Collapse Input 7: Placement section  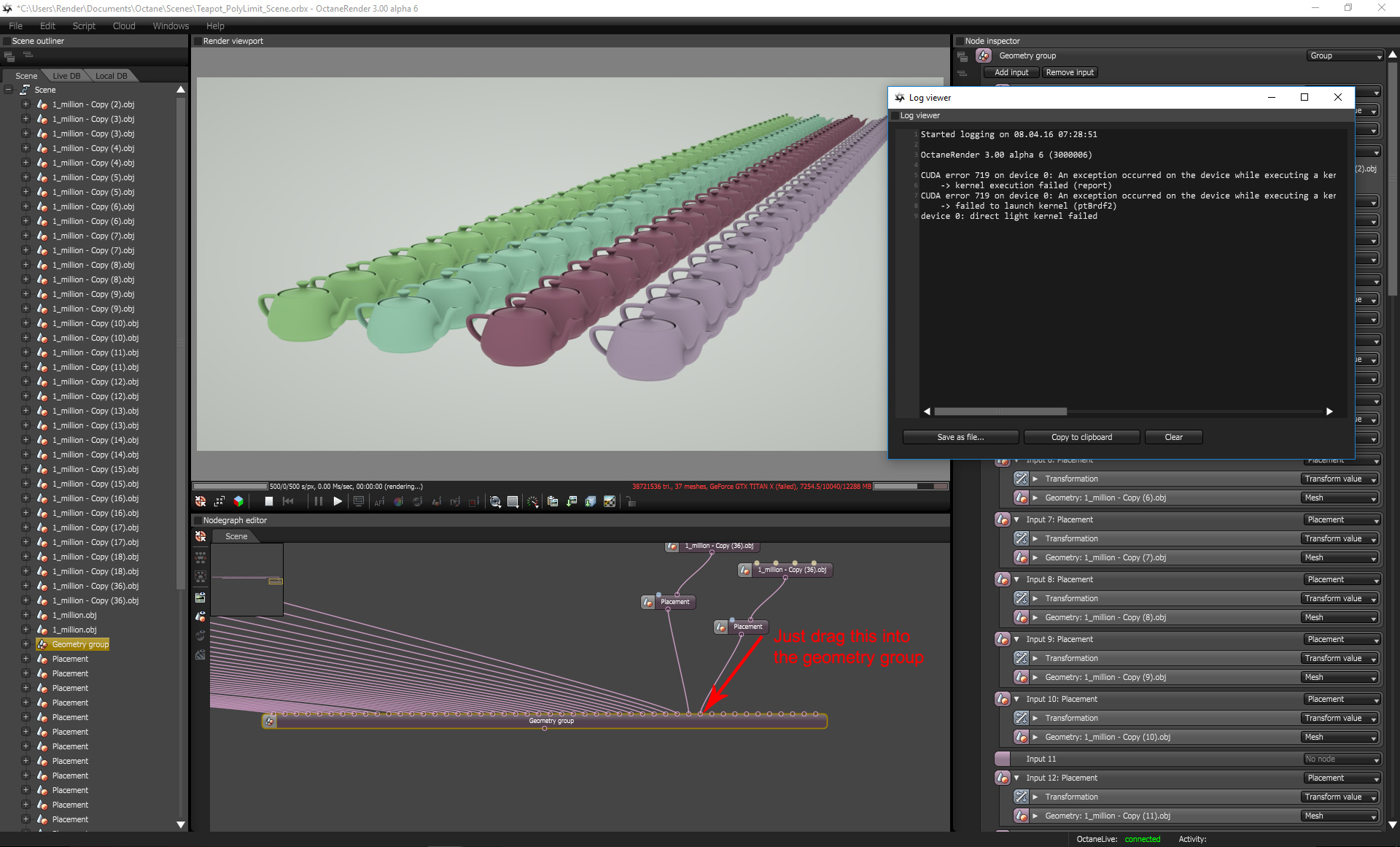pos(1016,519)
